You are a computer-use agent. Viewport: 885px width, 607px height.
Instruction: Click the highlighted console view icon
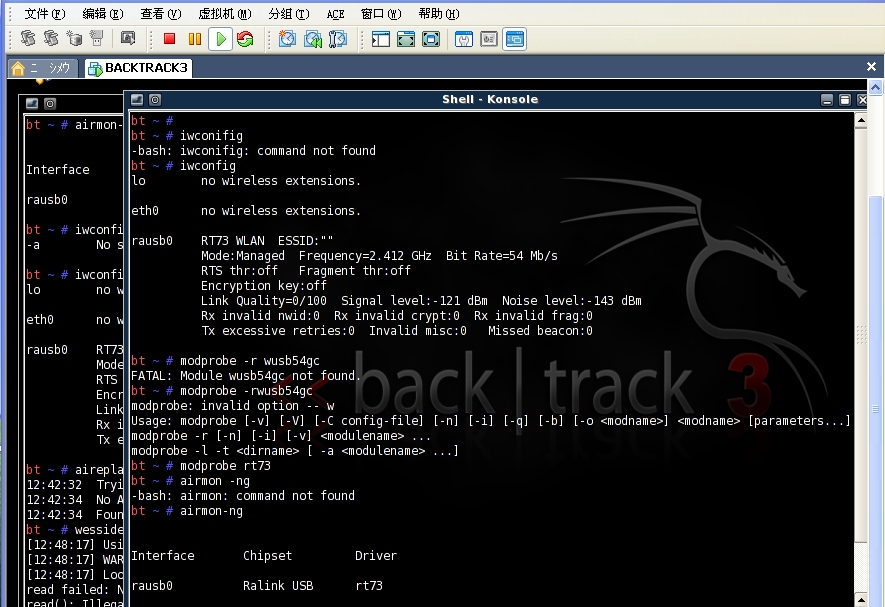click(514, 39)
